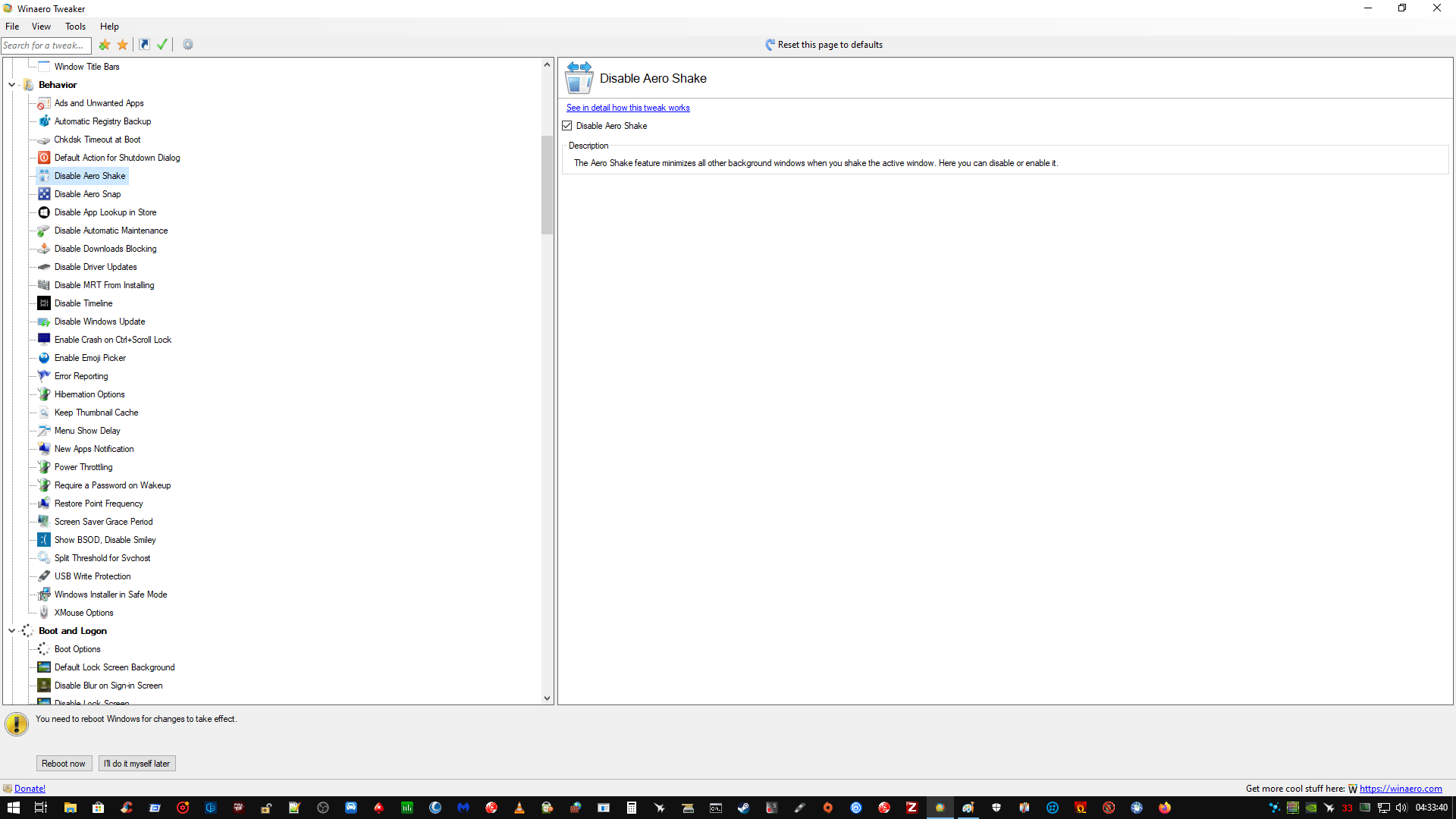The width and height of the screenshot is (1456, 819).
Task: Collapse the Boot and Logon category
Action: pos(11,631)
